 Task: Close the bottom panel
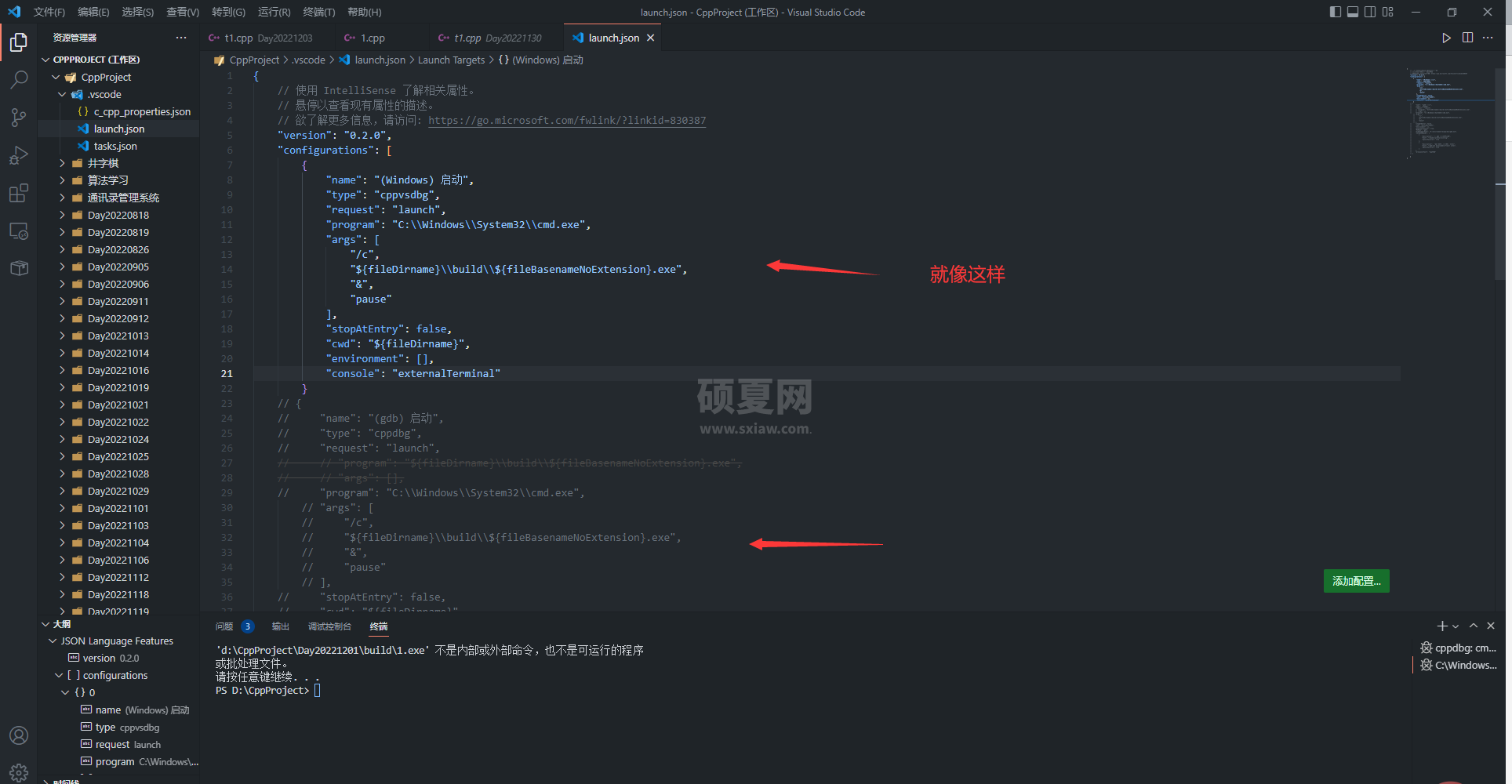point(1491,626)
